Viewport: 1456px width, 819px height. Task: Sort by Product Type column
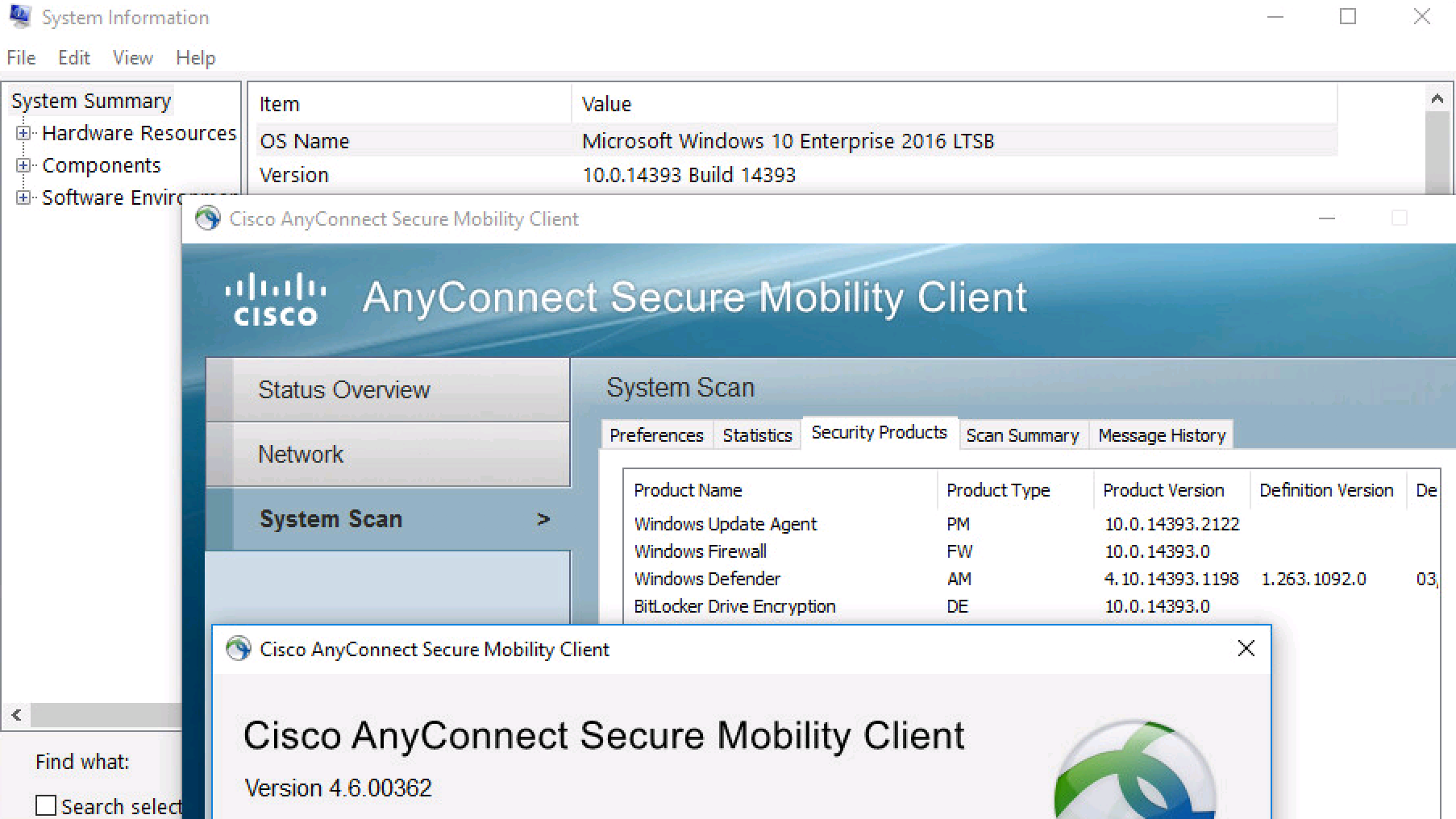tap(1016, 490)
